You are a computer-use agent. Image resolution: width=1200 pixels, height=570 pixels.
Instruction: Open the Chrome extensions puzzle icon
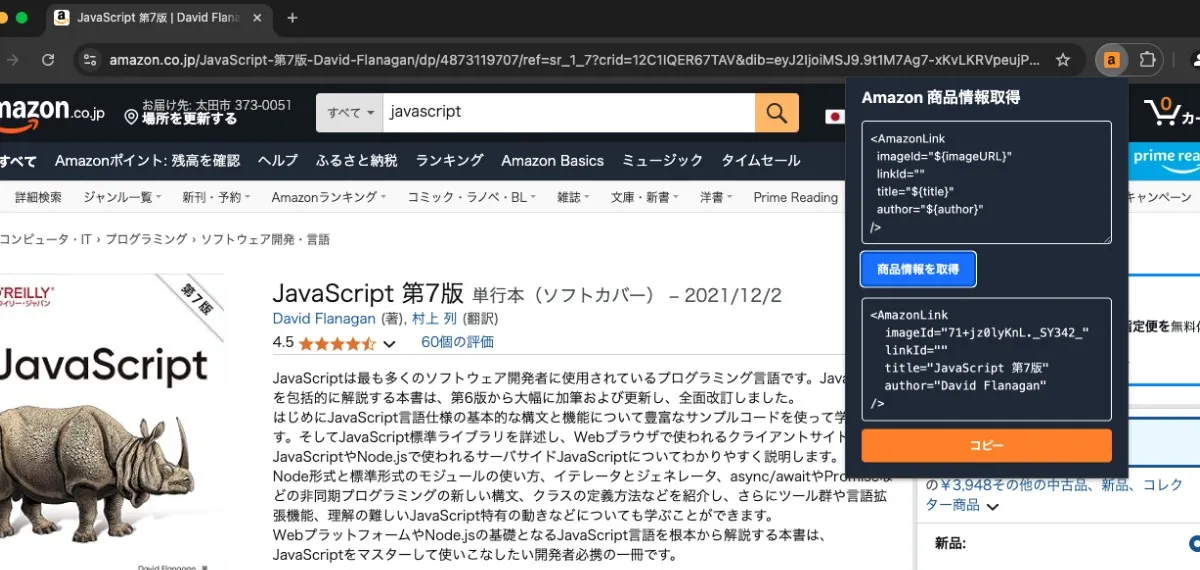(1147, 60)
